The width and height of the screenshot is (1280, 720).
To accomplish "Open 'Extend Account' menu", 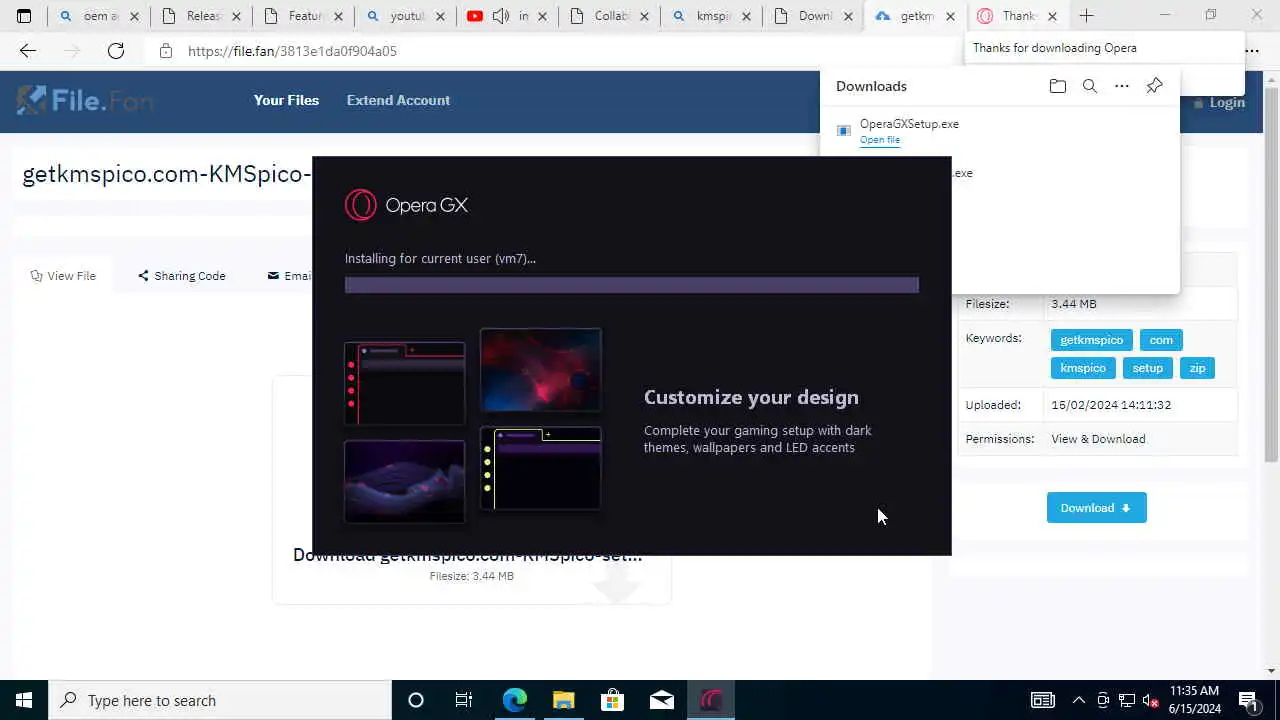I will point(398,100).
